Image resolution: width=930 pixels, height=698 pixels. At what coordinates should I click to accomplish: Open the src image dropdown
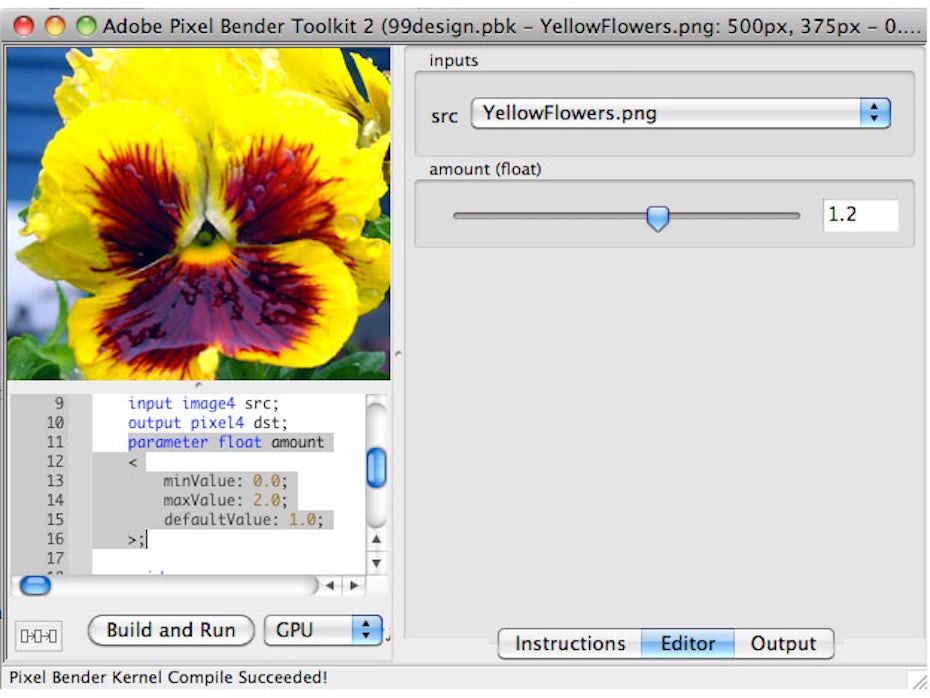pyautogui.click(x=680, y=114)
